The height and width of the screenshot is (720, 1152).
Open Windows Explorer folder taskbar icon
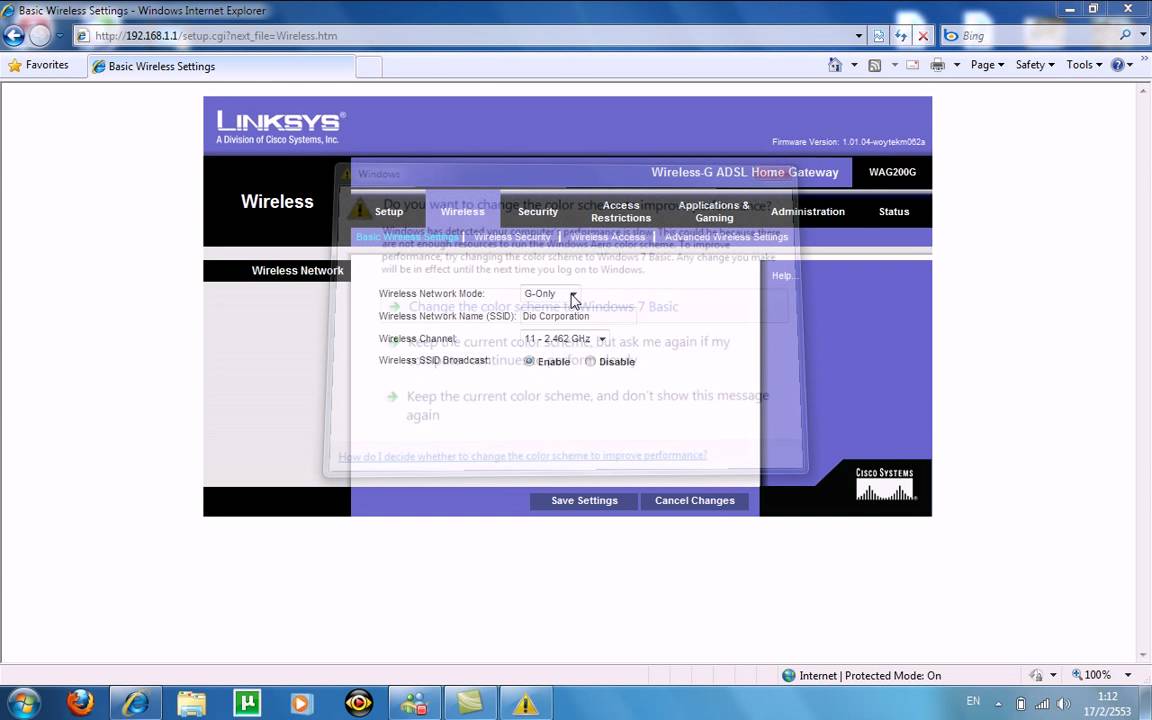click(x=192, y=703)
